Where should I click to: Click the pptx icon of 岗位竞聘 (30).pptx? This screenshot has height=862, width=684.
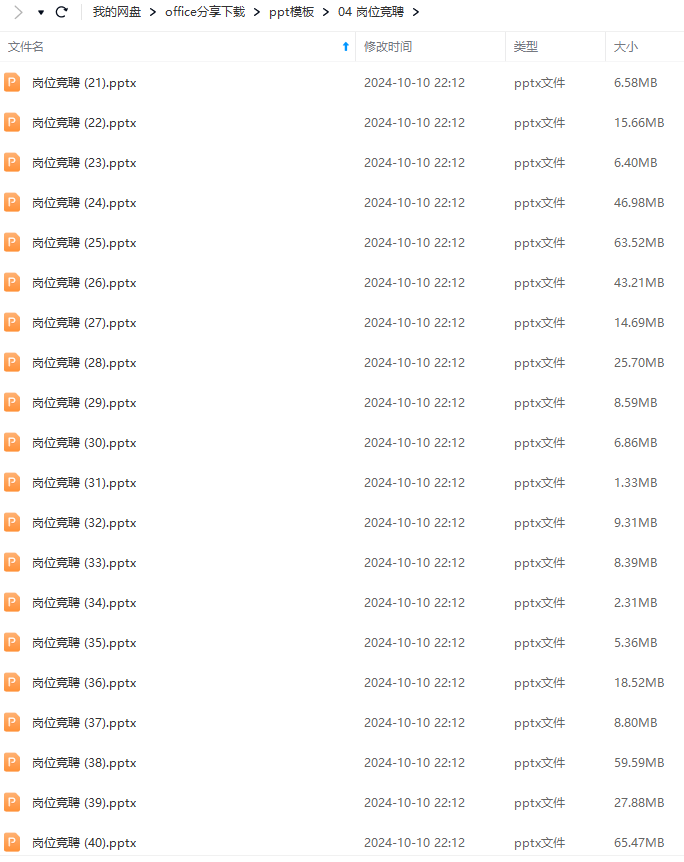tap(12, 443)
